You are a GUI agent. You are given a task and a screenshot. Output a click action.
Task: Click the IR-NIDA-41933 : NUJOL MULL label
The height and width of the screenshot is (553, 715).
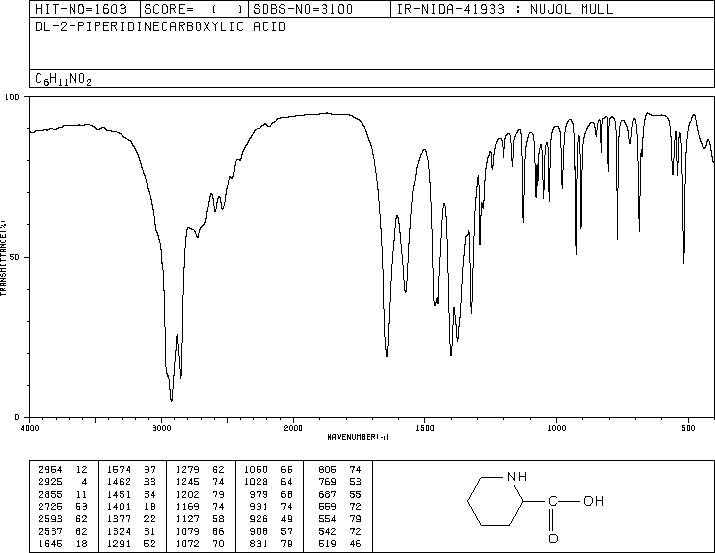(x=504, y=9)
